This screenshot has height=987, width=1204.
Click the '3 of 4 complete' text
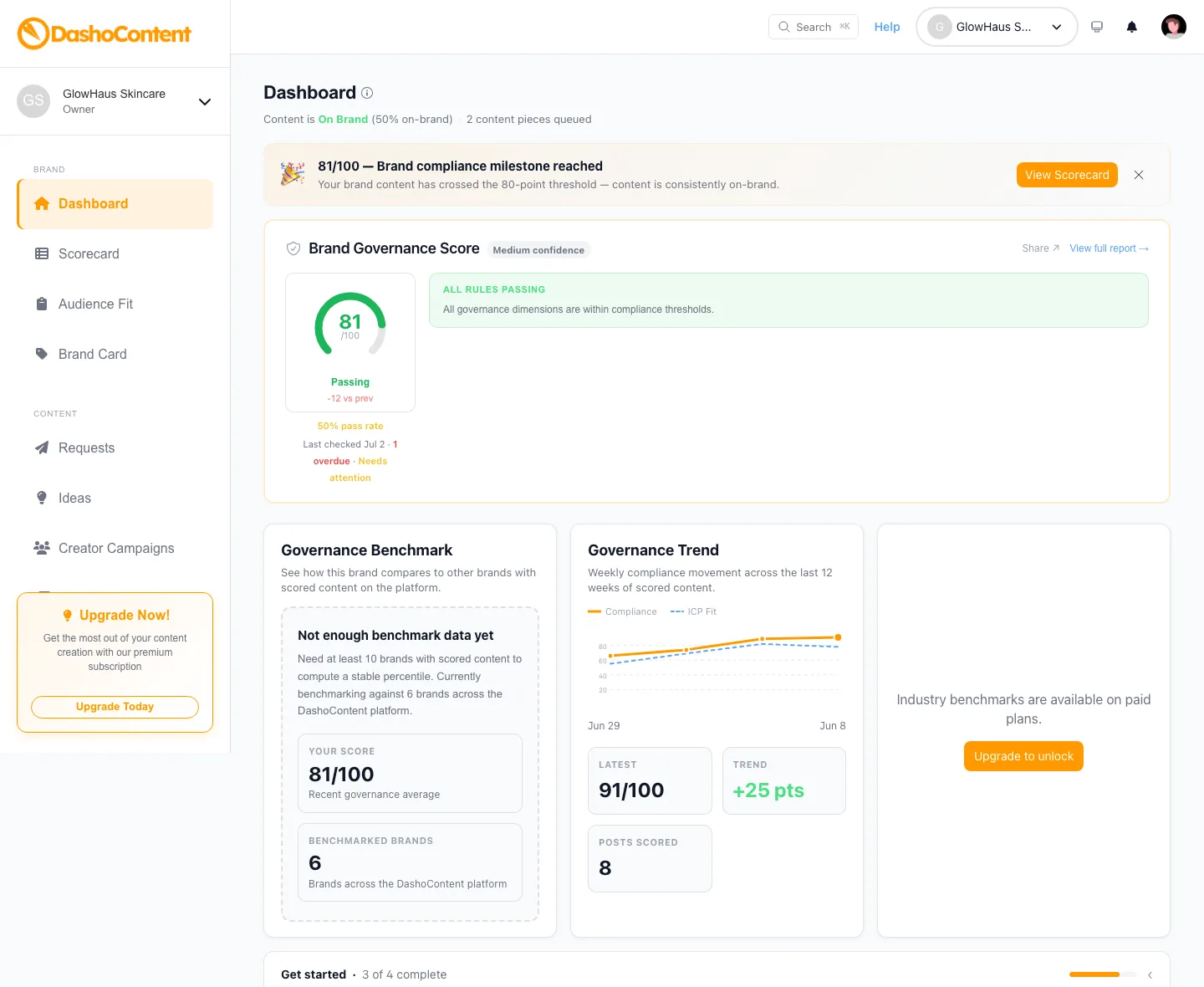pyautogui.click(x=404, y=974)
